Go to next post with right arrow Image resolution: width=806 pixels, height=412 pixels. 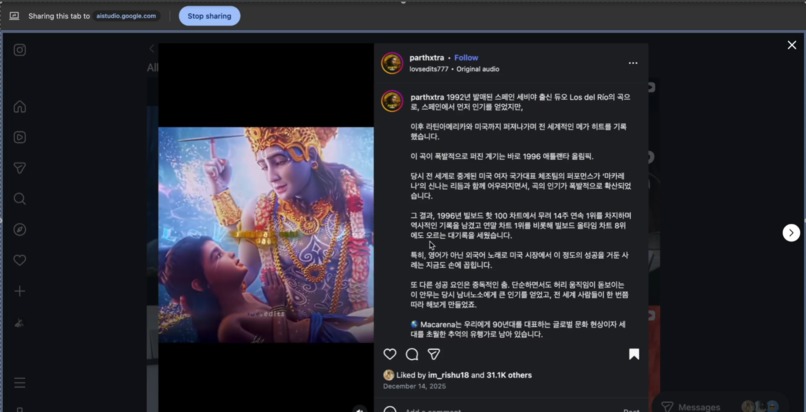click(791, 233)
